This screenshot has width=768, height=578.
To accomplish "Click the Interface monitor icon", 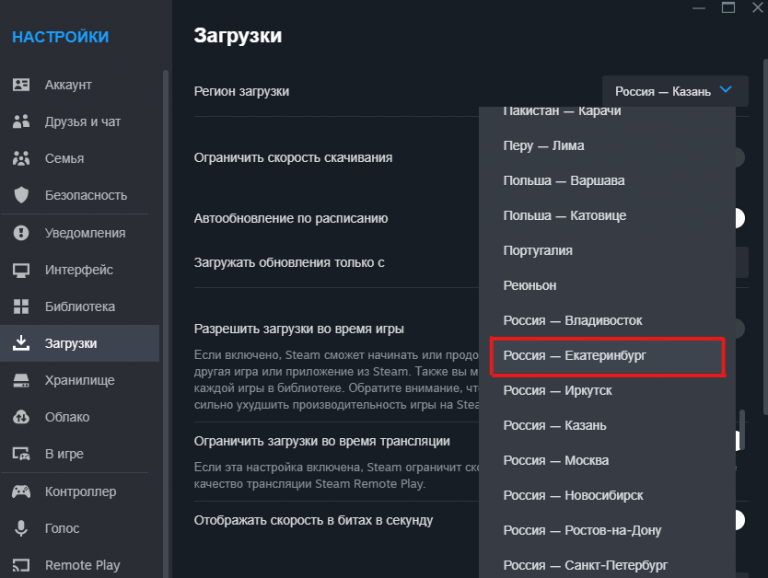I will 21,270.
